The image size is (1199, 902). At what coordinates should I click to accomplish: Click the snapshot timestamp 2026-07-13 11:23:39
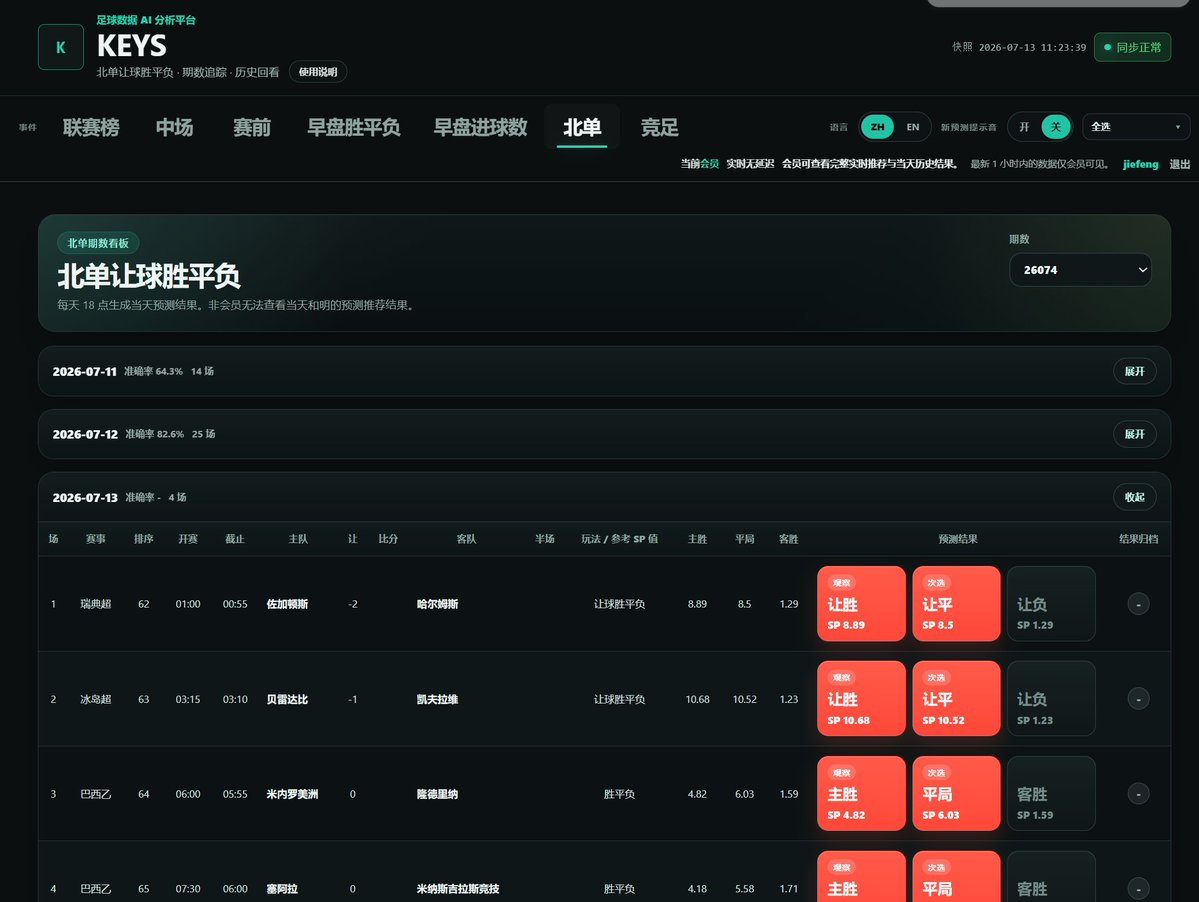[1032, 47]
